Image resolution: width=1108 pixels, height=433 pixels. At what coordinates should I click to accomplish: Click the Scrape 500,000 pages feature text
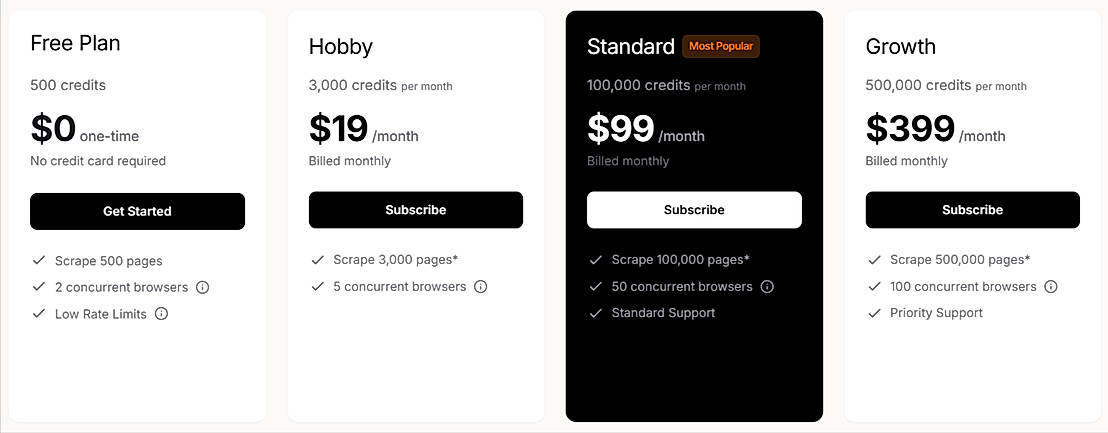[x=960, y=260]
